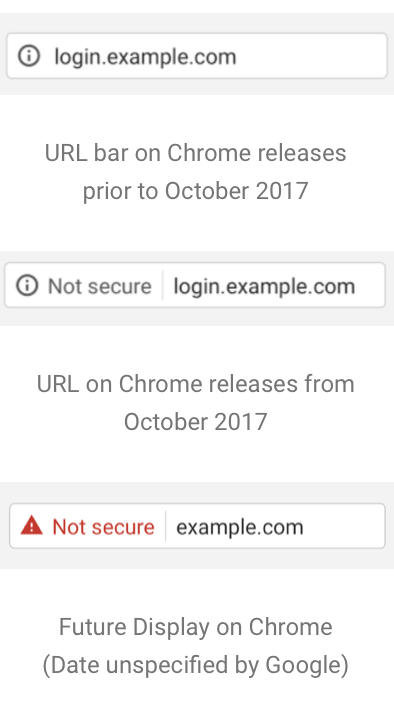Click the caption line 'URL on Chrome releases from'
The image size is (394, 704).
[196, 384]
